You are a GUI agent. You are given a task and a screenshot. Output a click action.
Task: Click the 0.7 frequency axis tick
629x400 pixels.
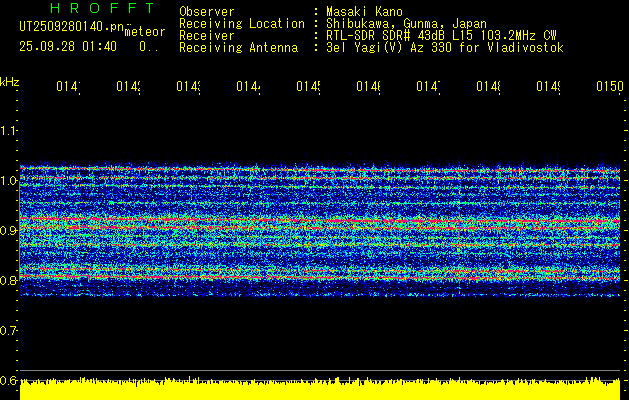(x=9, y=330)
